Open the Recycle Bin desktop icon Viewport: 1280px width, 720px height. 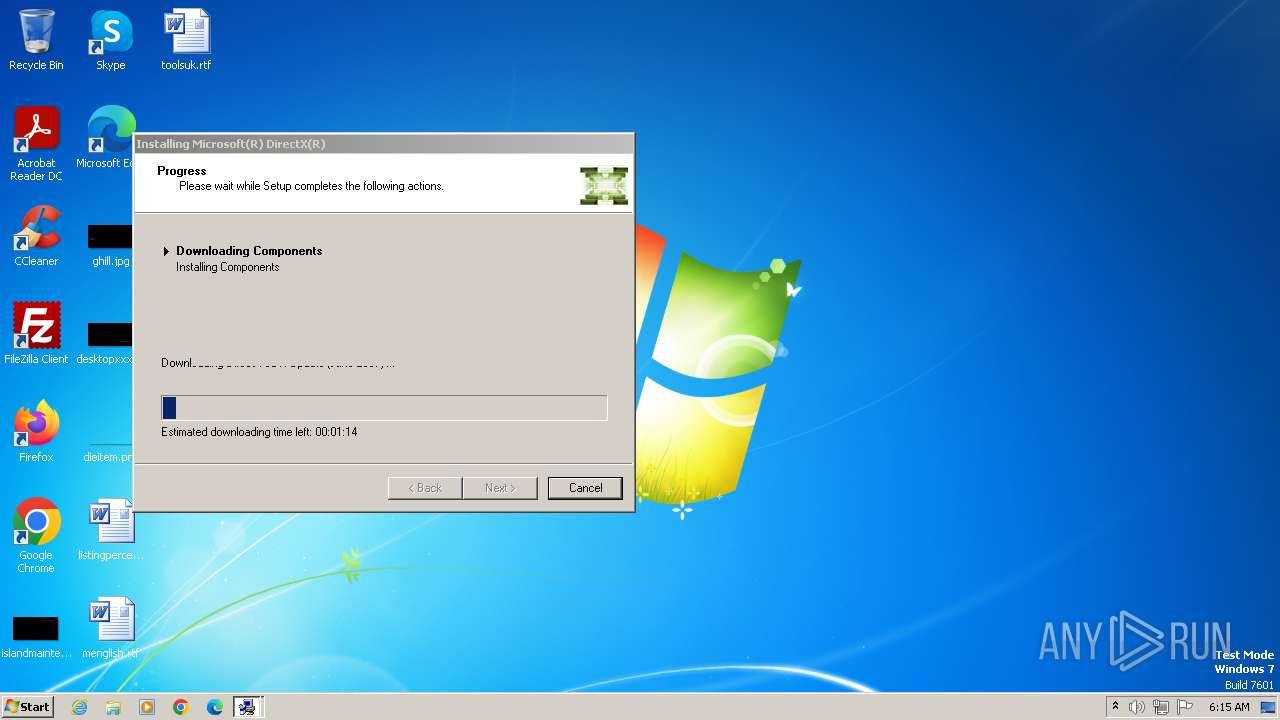pyautogui.click(x=36, y=40)
